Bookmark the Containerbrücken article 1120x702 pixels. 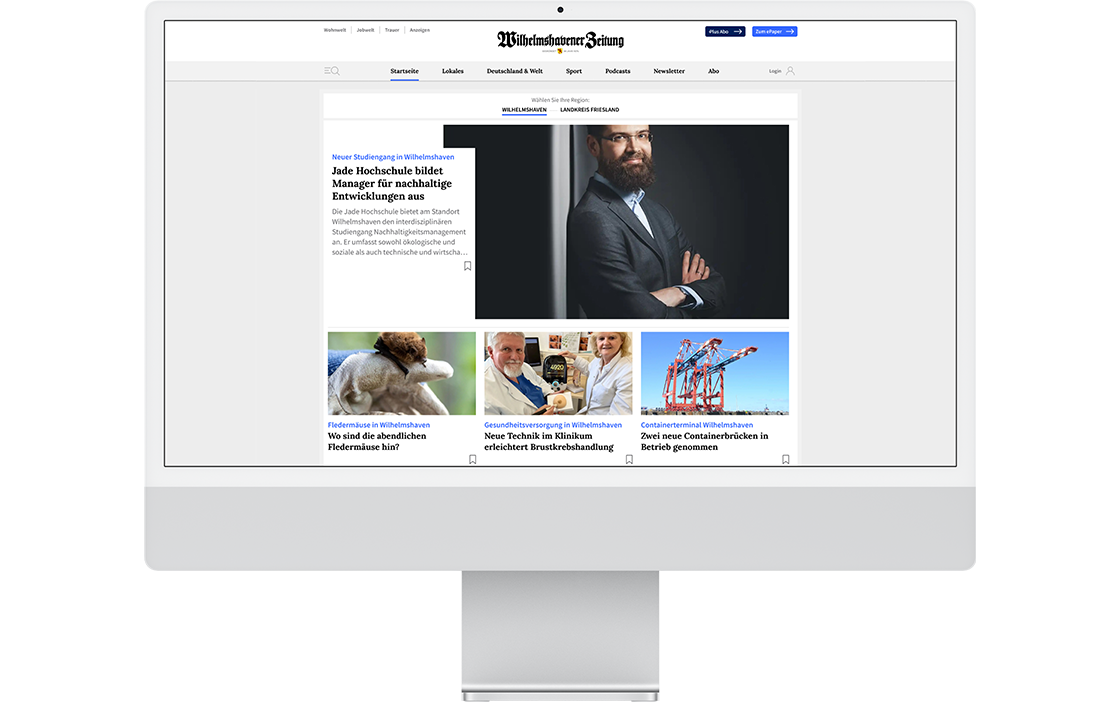tap(785, 459)
